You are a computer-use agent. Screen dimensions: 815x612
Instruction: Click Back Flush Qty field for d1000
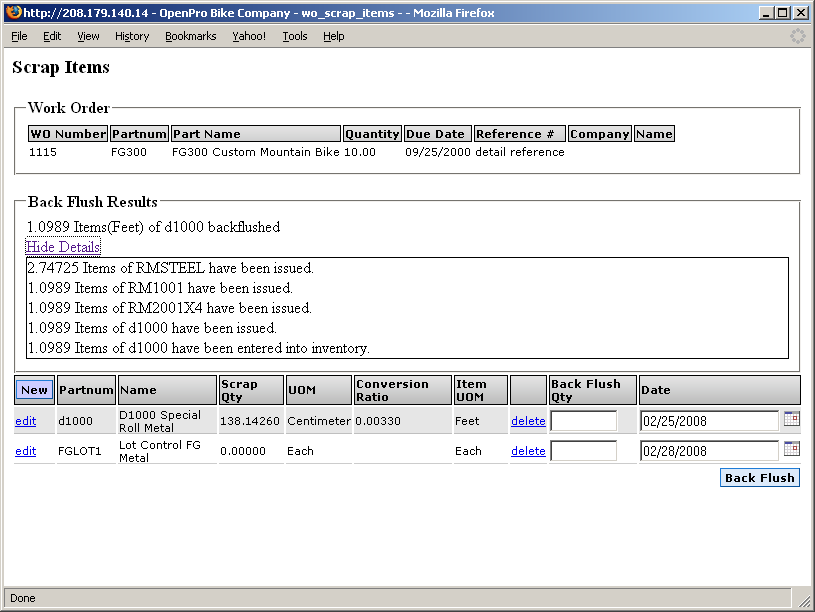coord(583,421)
